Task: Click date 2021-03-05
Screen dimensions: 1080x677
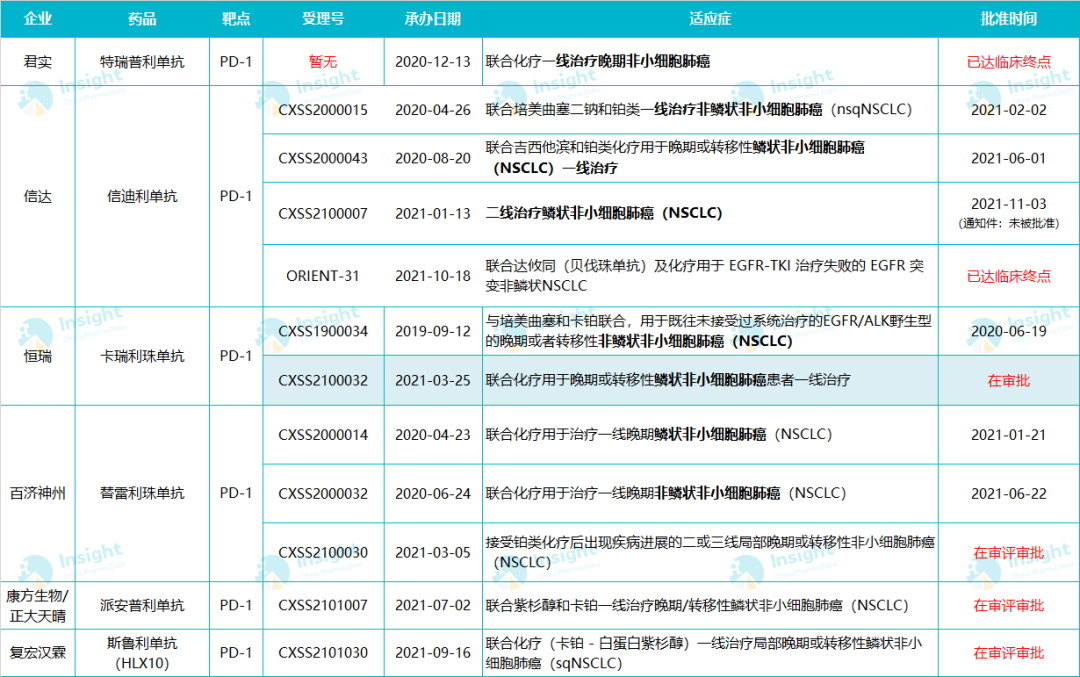Action: coord(433,552)
